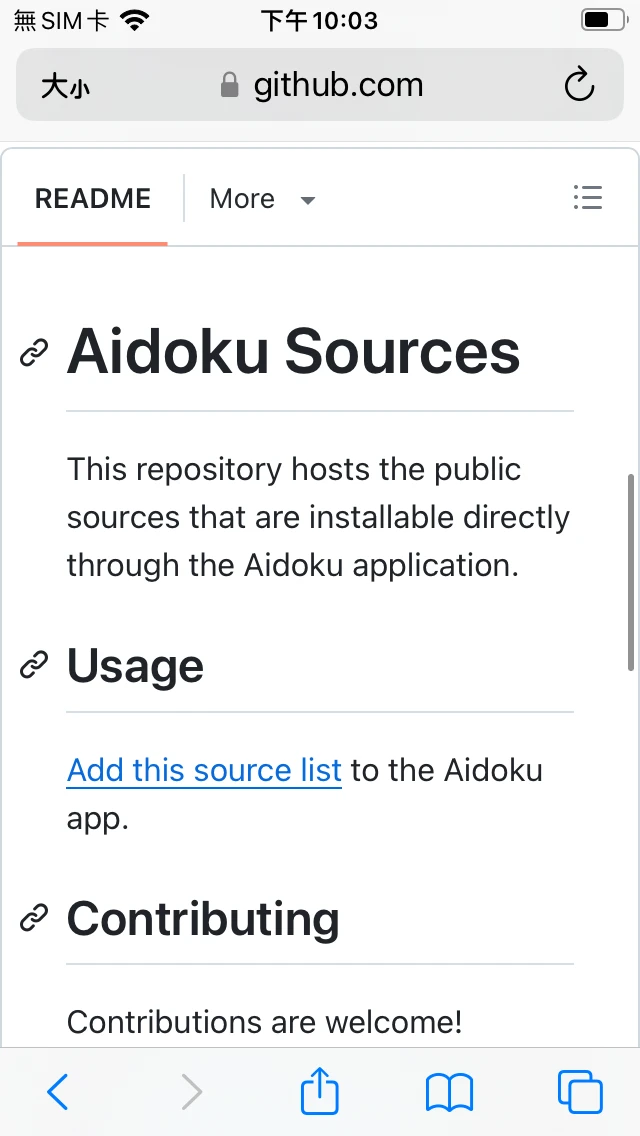
Task: Tap the Aidoku Sources heading
Action: 293,352
